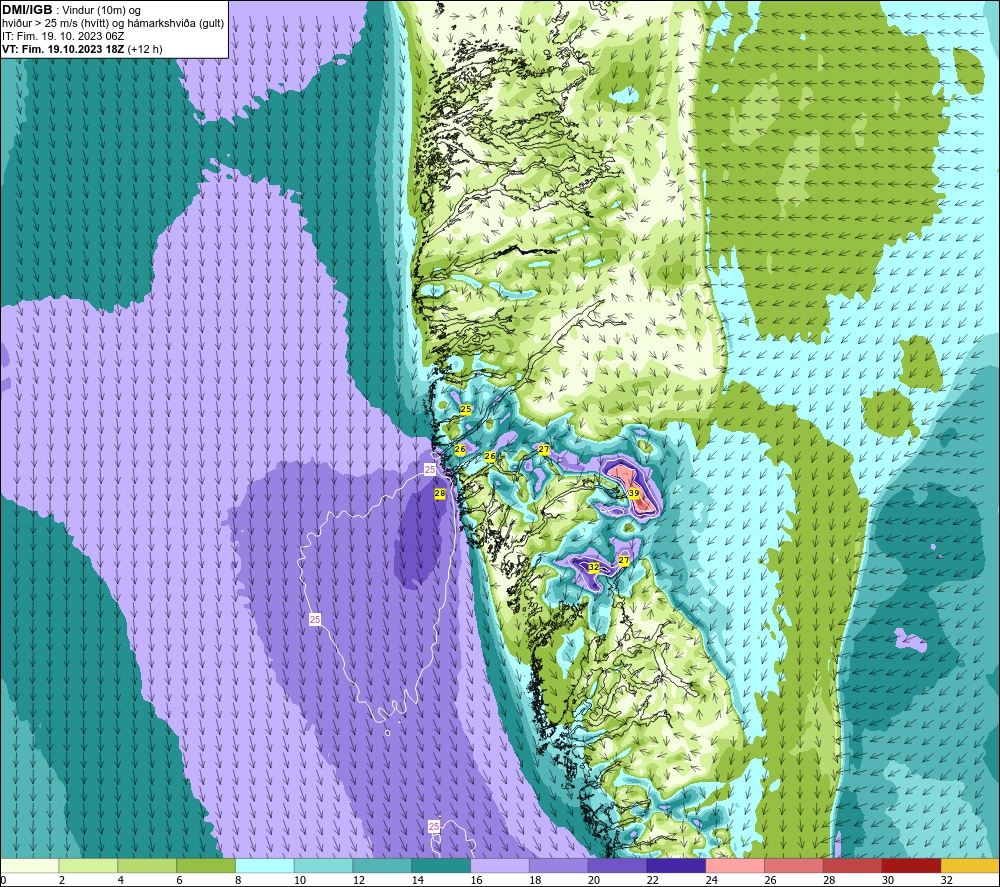Screen dimensions: 1000x887
Task: Click the lavender 16–18 m/s scale swatch
Action: click(500, 866)
